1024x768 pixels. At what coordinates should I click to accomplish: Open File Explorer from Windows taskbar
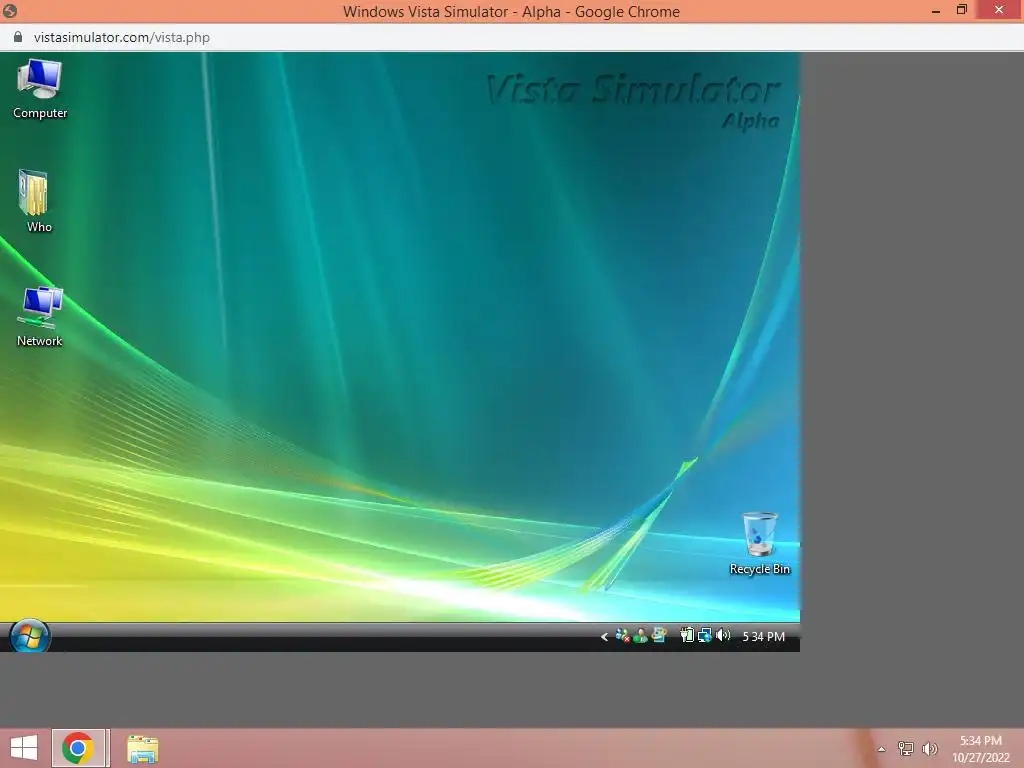[x=142, y=748]
